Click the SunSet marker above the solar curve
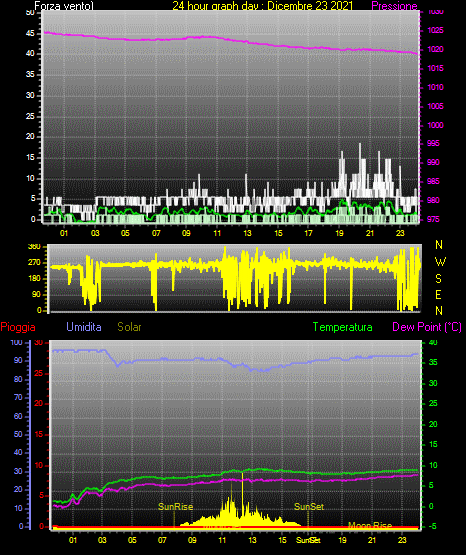 tap(309, 507)
